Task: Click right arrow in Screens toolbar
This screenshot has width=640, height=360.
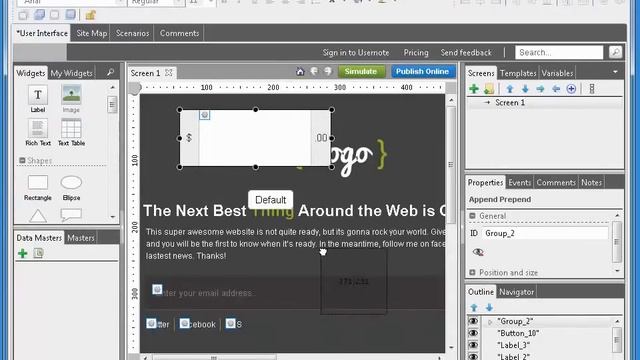Action: click(x=540, y=89)
